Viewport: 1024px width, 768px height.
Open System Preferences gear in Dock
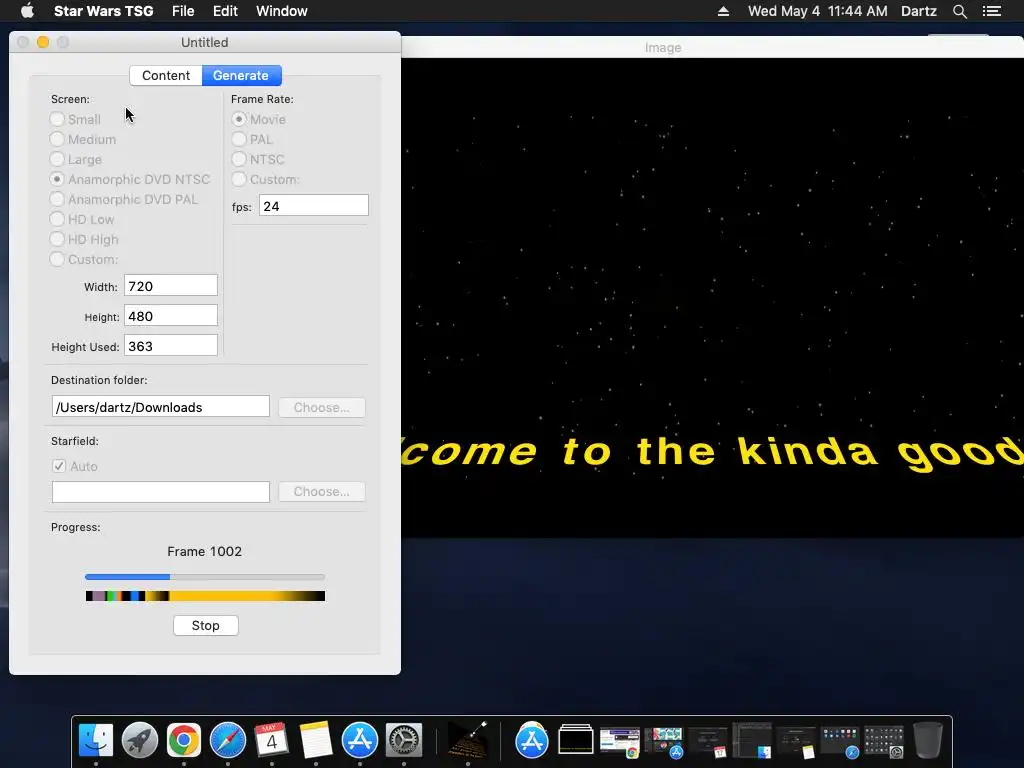click(x=404, y=741)
